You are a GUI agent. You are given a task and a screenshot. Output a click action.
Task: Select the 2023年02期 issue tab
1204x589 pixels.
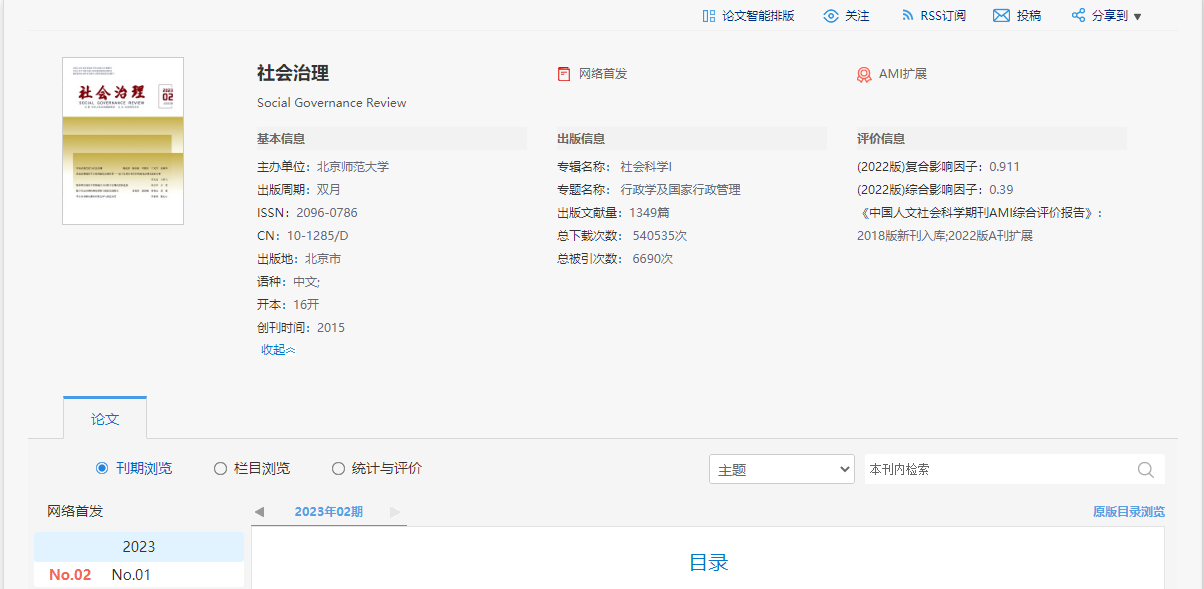[x=328, y=512]
